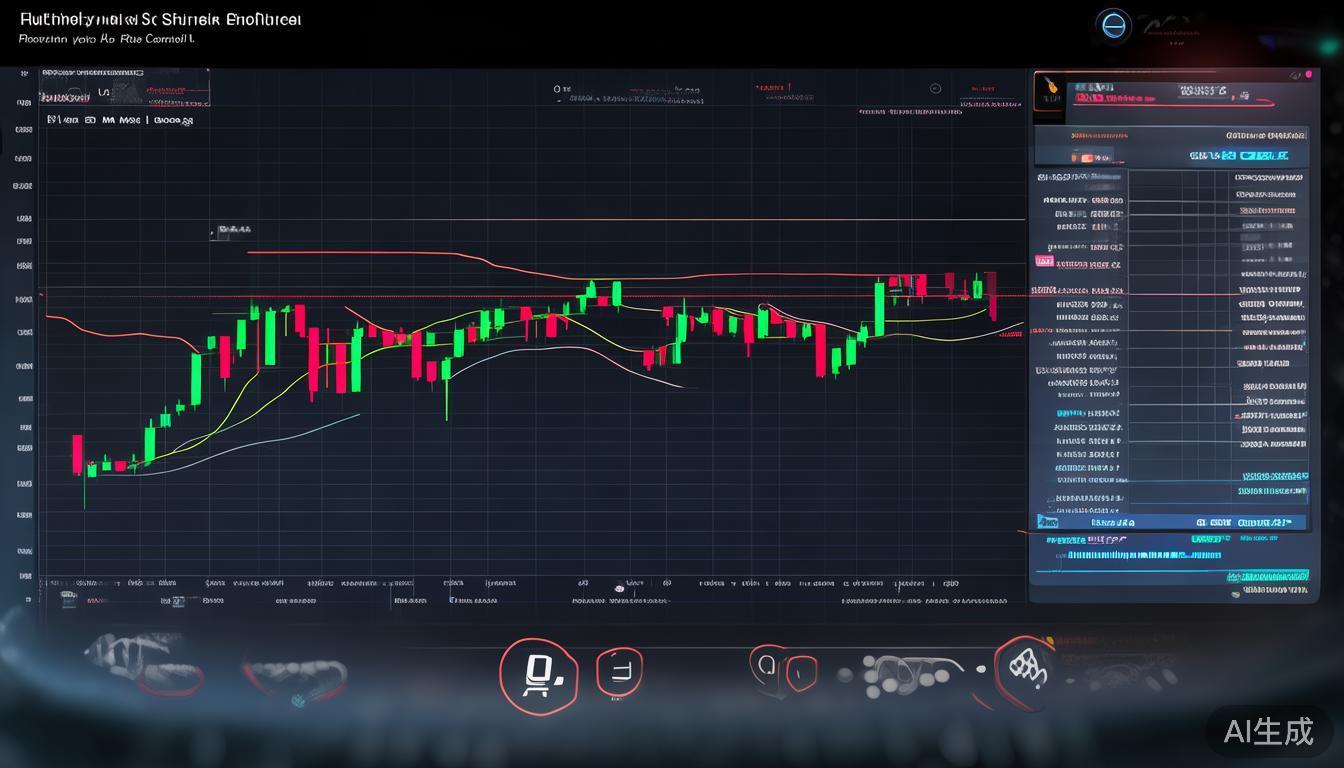
Task: Click the magnifier icon near chart top right
Action: [936, 88]
